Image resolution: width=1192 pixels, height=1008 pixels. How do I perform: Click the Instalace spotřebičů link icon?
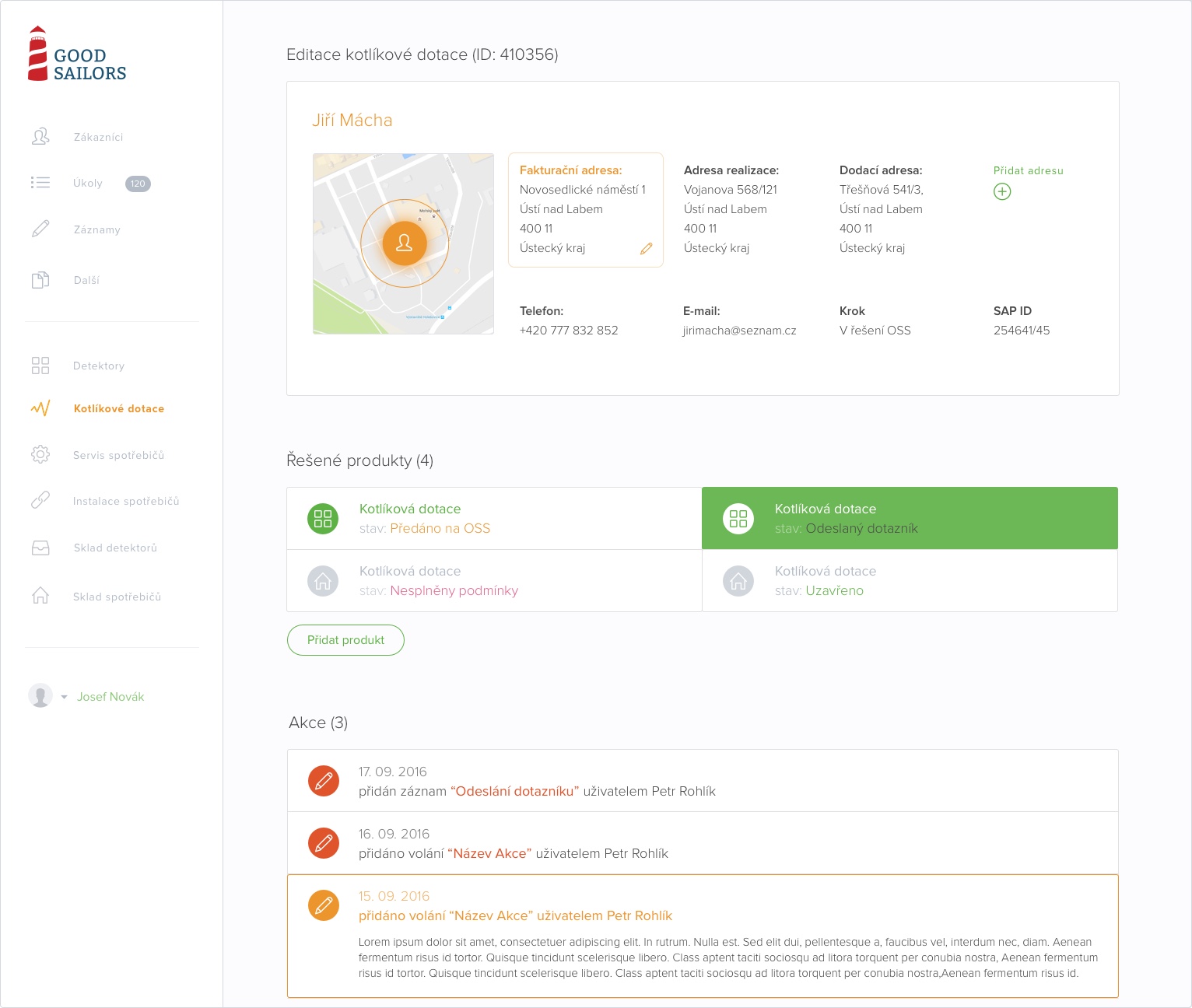pos(40,500)
